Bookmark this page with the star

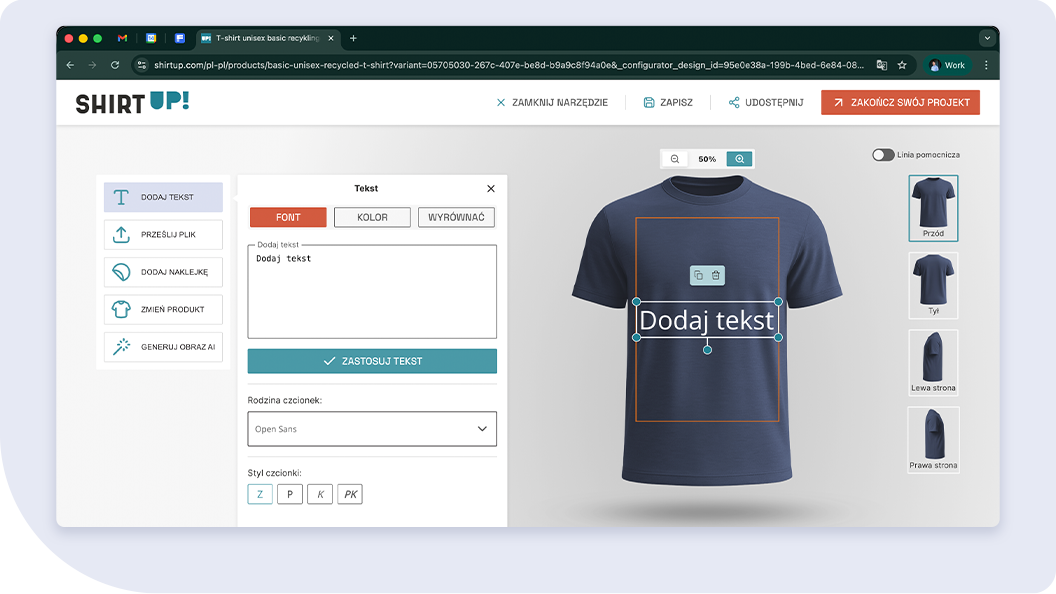(x=902, y=65)
